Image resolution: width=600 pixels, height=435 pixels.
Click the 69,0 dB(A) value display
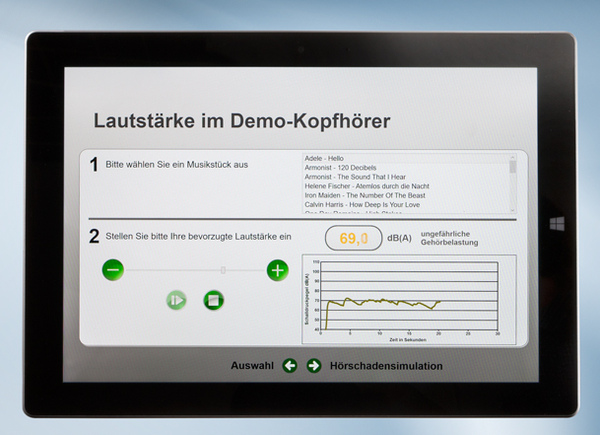coord(354,238)
